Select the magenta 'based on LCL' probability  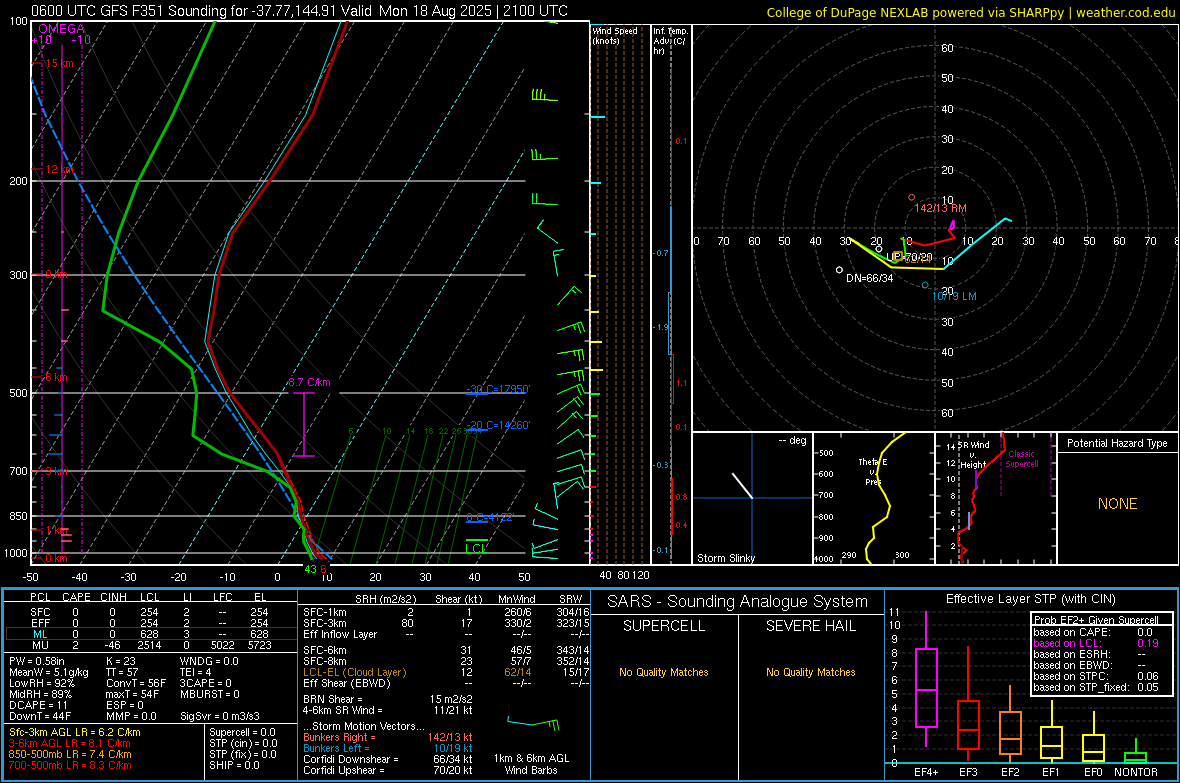tap(1096, 643)
